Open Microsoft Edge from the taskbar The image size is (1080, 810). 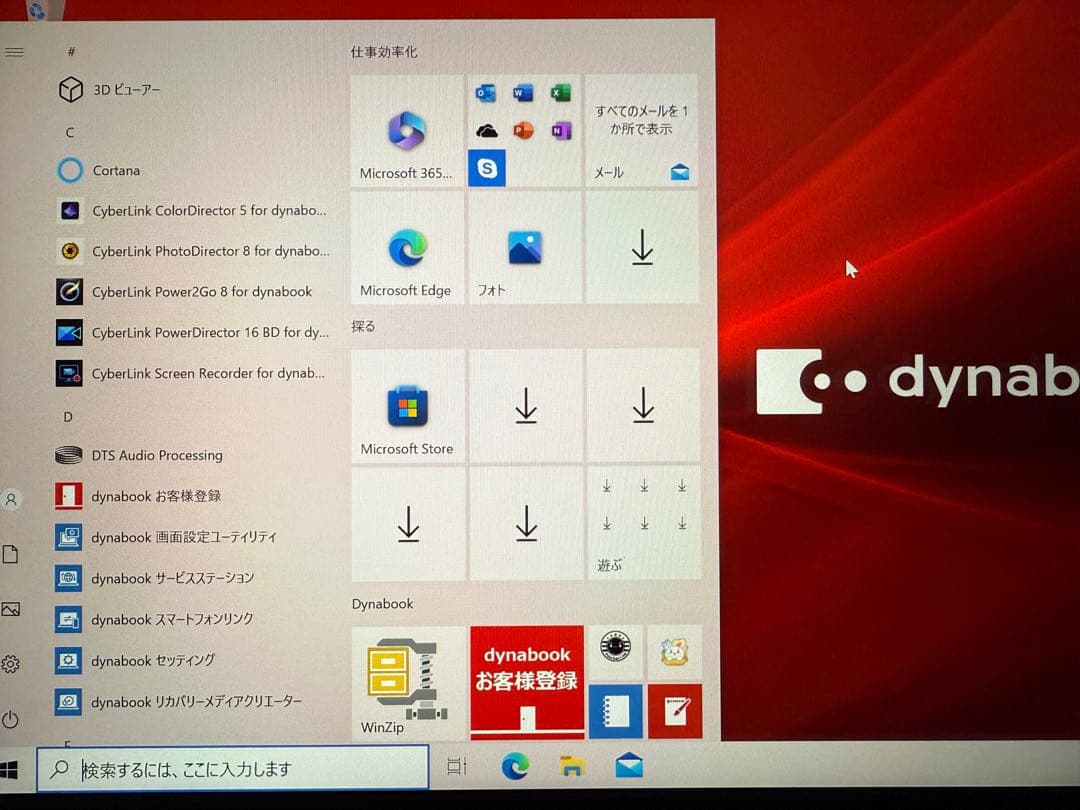(x=516, y=765)
